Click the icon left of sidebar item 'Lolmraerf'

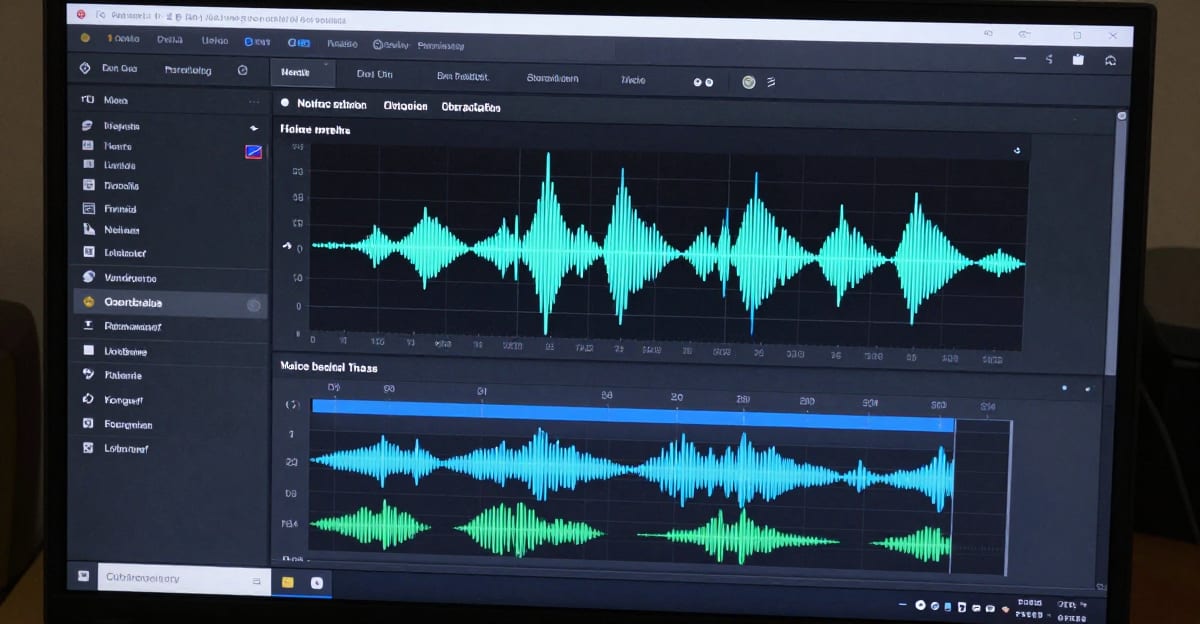click(x=86, y=448)
